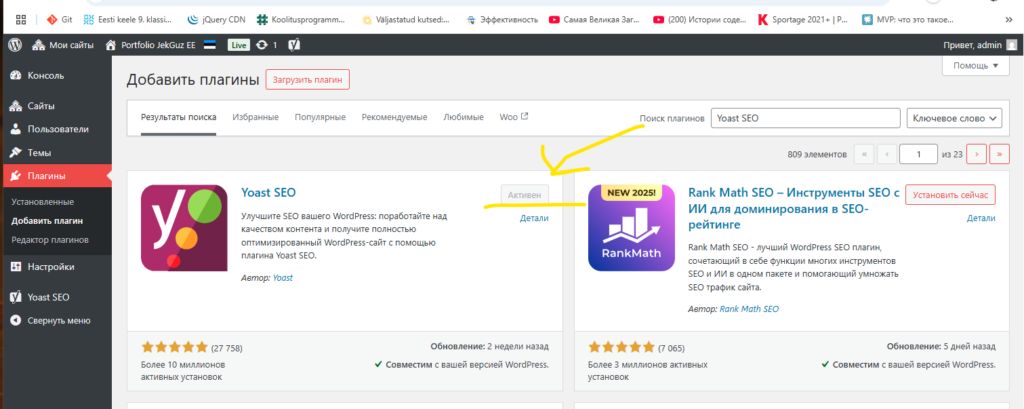
Task: Expand the Помощь help dropdown
Action: 976,65
